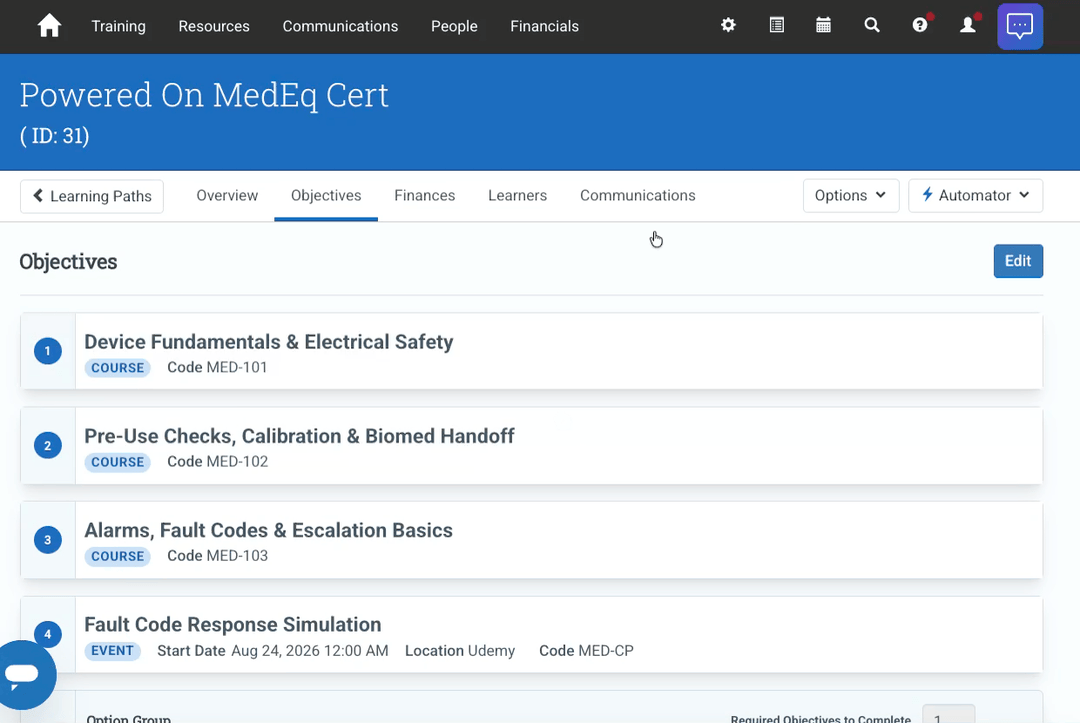Open Fault Code Response Simulation event
1080x723 pixels.
click(233, 625)
